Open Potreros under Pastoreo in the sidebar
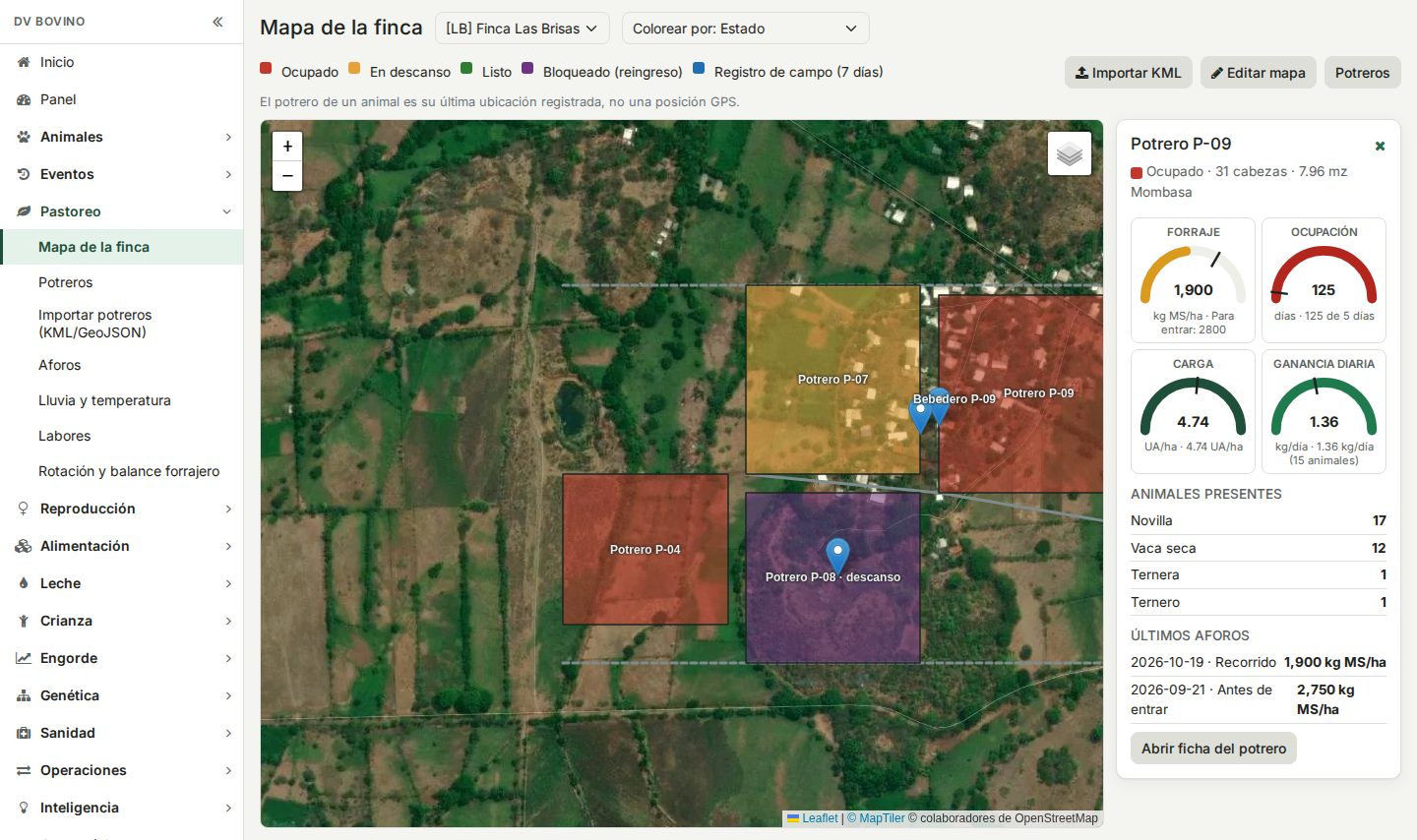This screenshot has width=1417, height=840. click(x=122, y=282)
